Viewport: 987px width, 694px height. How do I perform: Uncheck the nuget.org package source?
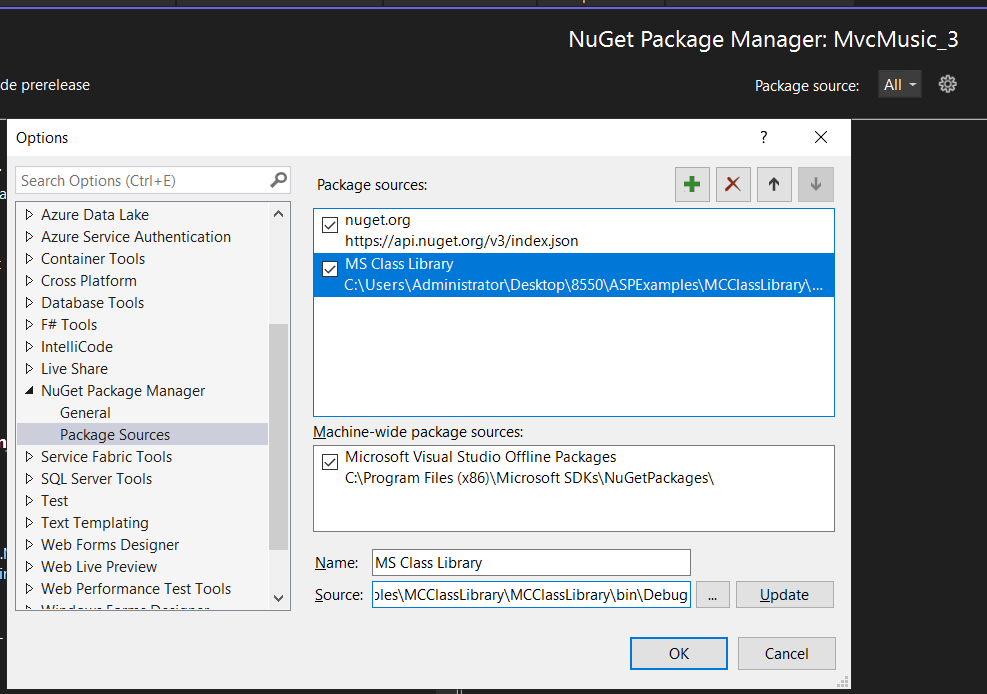330,226
